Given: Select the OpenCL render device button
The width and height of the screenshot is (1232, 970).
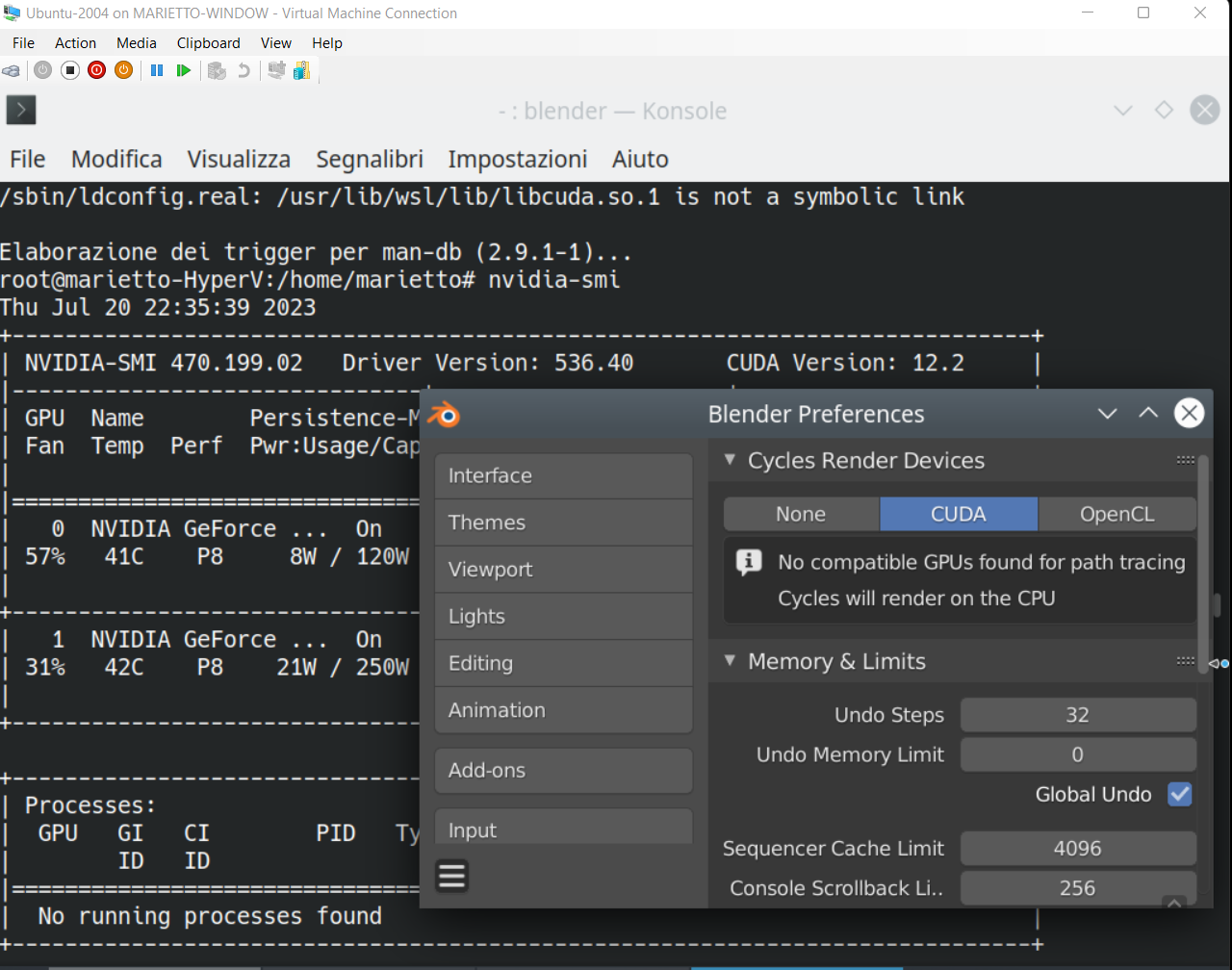Looking at the screenshot, I should pyautogui.click(x=1117, y=514).
